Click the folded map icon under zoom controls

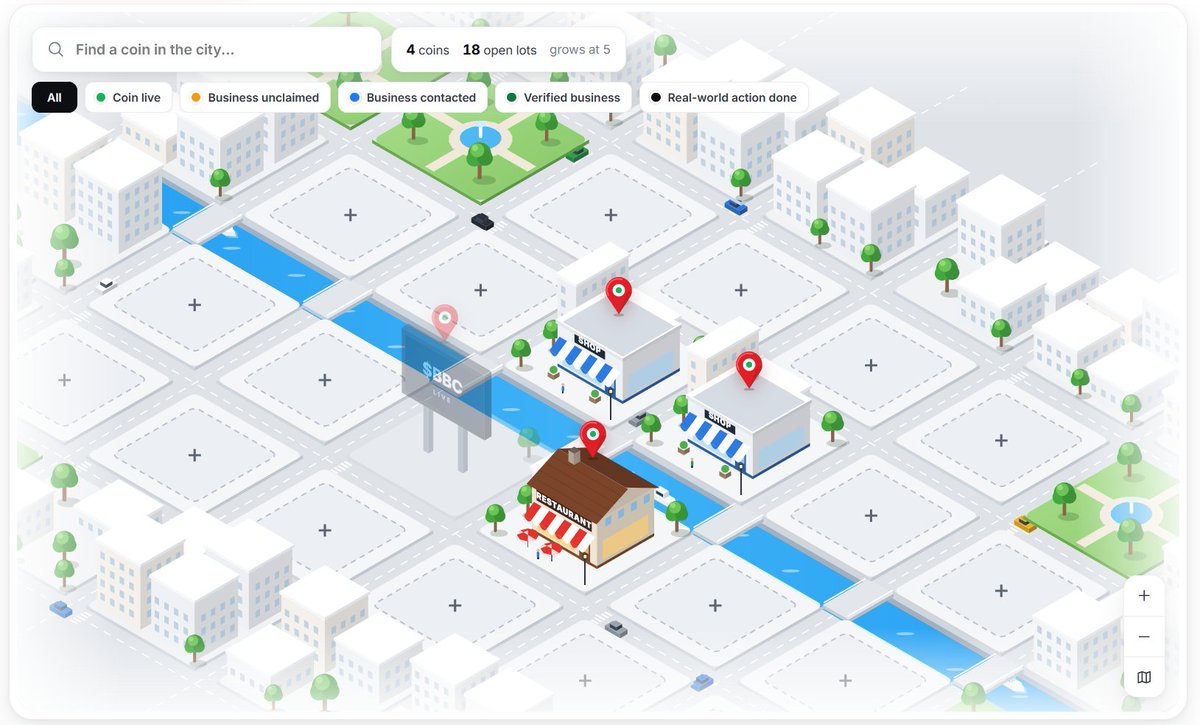click(x=1144, y=677)
